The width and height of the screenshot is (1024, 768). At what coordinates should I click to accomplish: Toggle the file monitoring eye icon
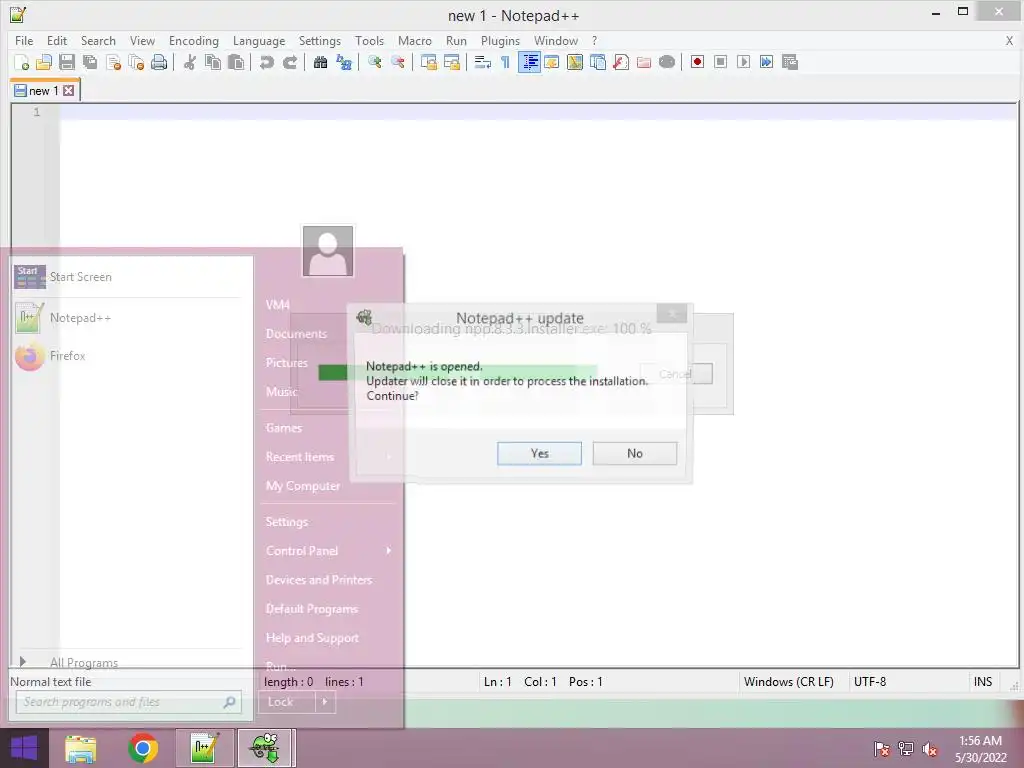point(667,62)
